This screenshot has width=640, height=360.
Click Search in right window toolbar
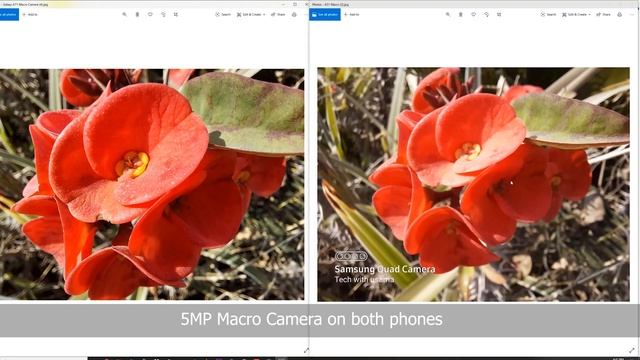point(549,14)
